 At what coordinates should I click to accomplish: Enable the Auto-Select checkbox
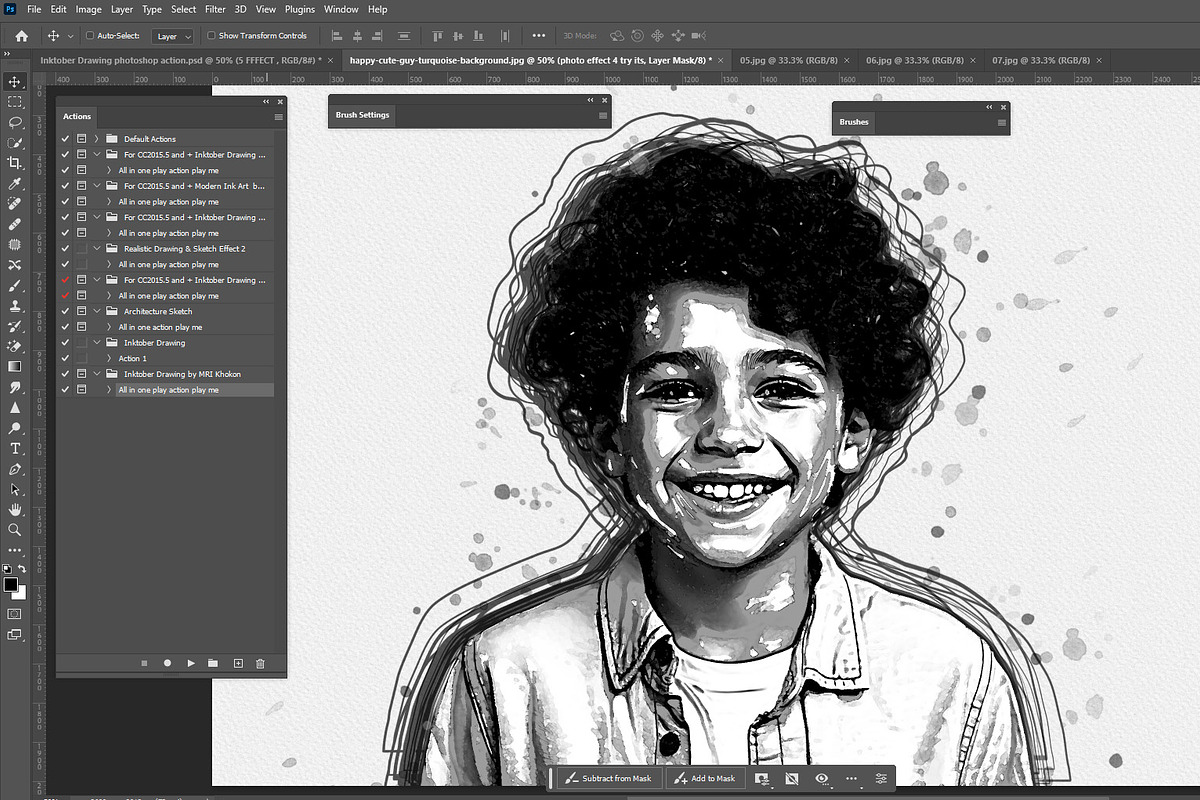pyautogui.click(x=90, y=36)
